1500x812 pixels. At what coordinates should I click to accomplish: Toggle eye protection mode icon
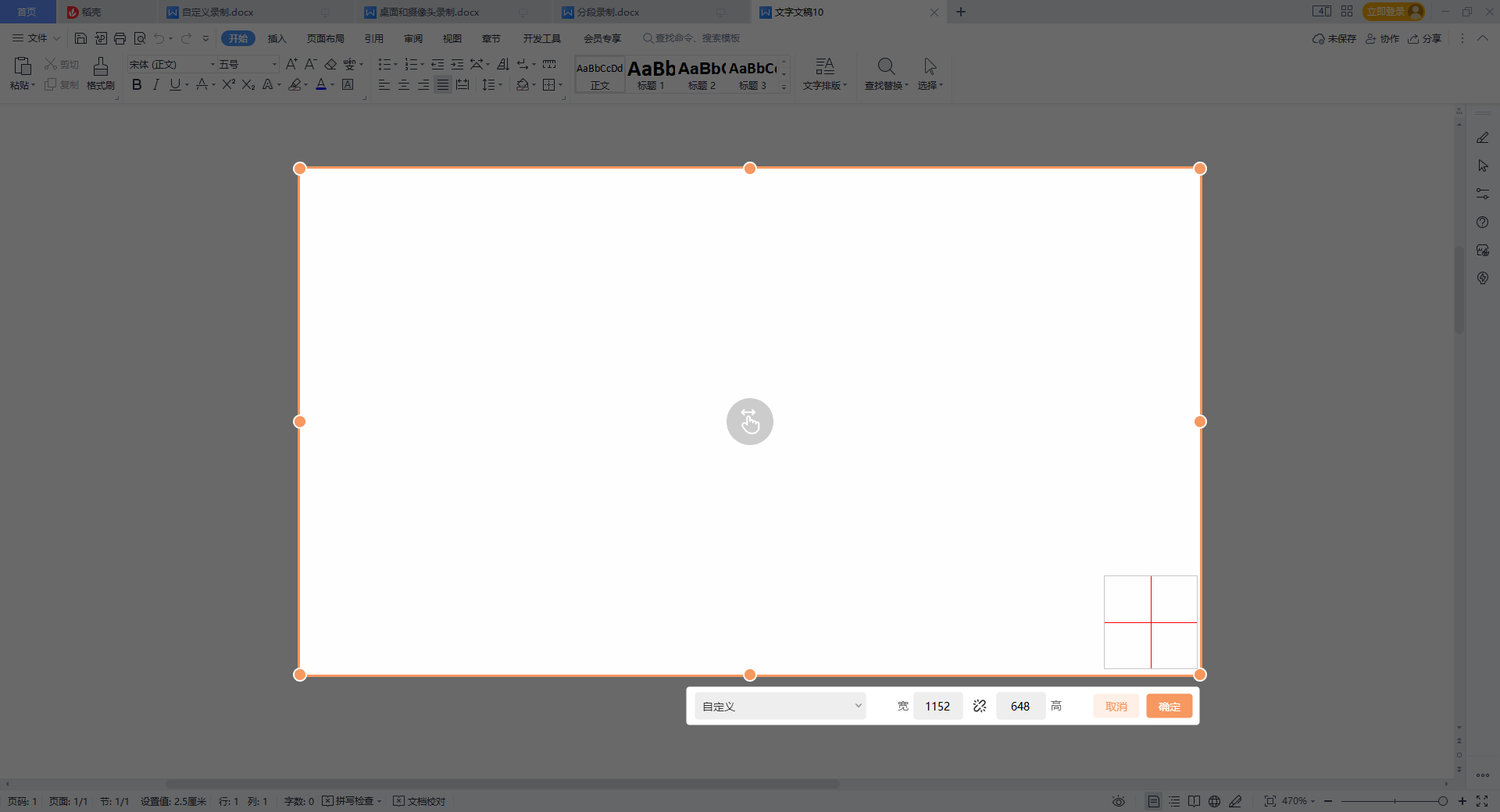click(x=1119, y=801)
